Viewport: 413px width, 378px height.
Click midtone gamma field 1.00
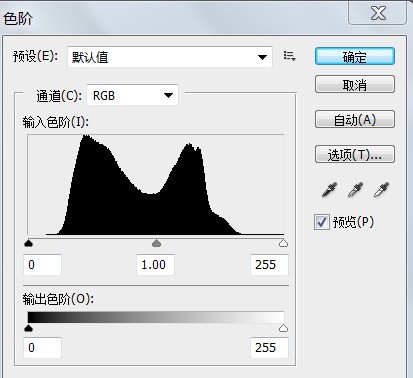(155, 265)
